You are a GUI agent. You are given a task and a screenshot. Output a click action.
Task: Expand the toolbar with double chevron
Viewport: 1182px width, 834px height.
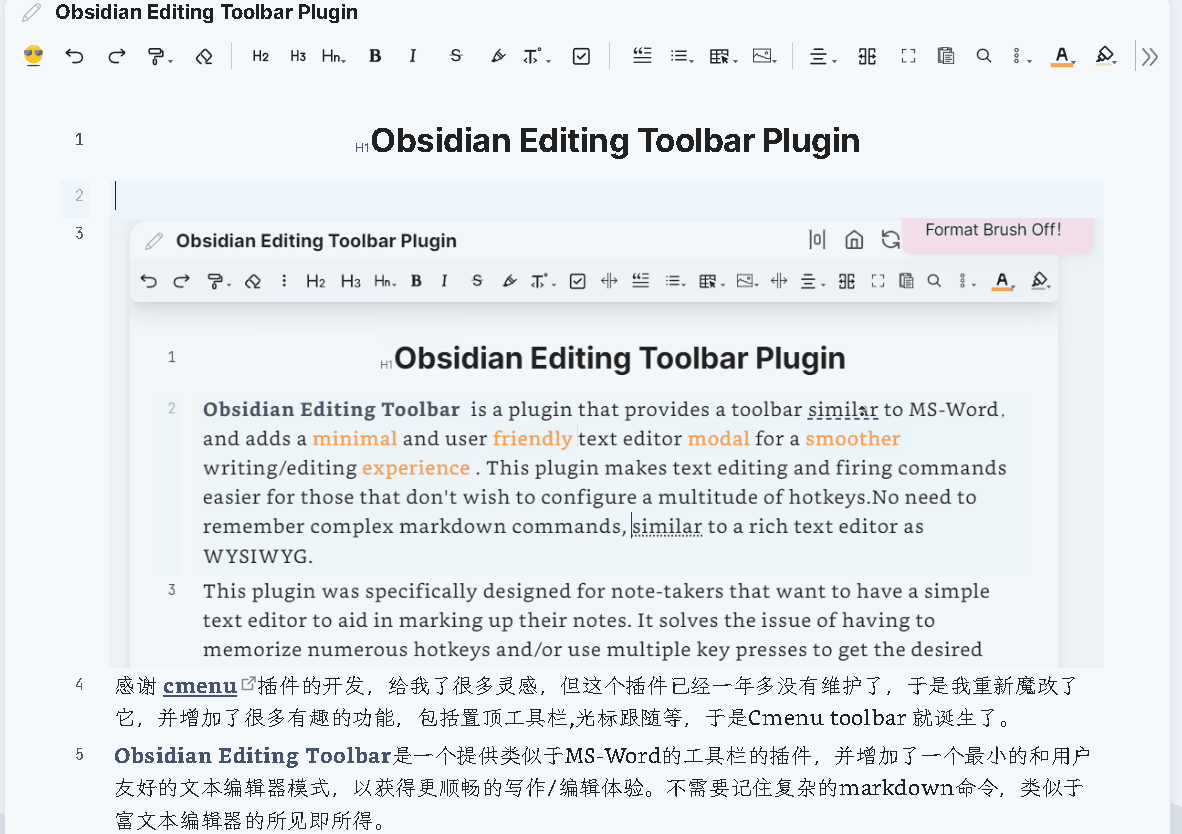point(1150,57)
